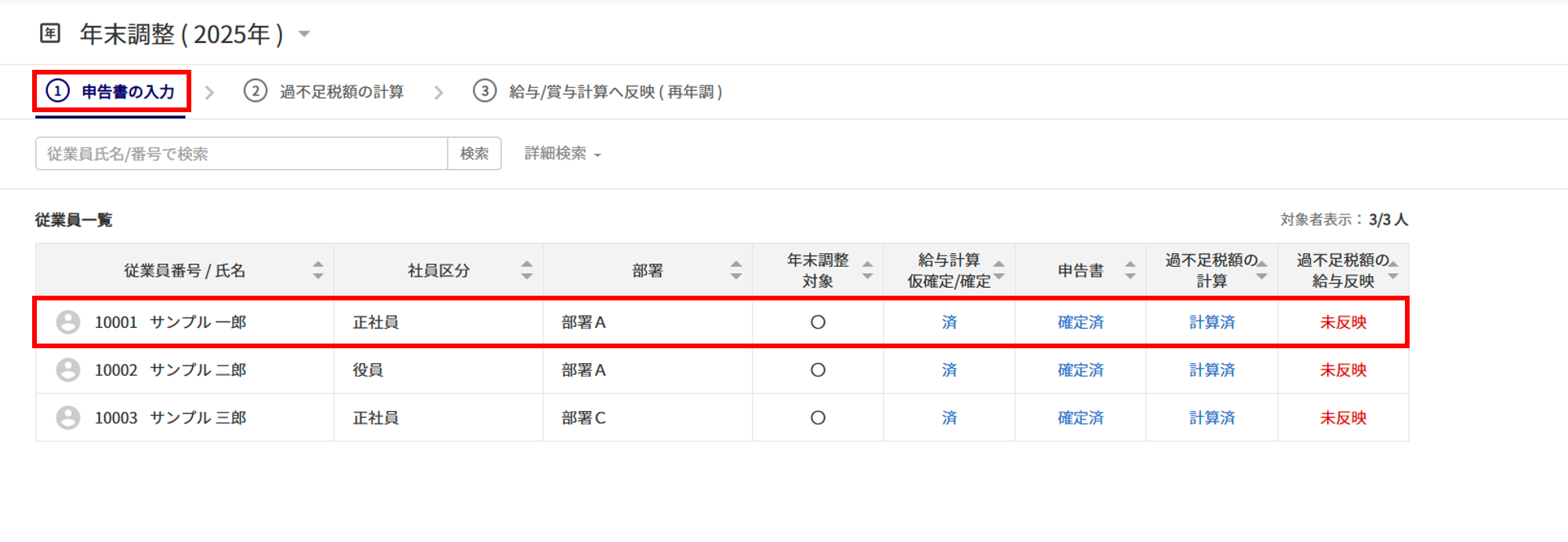Image resolution: width=1568 pixels, height=542 pixels.
Task: Click avatar icon for サンプル 二郎
Action: [x=68, y=370]
